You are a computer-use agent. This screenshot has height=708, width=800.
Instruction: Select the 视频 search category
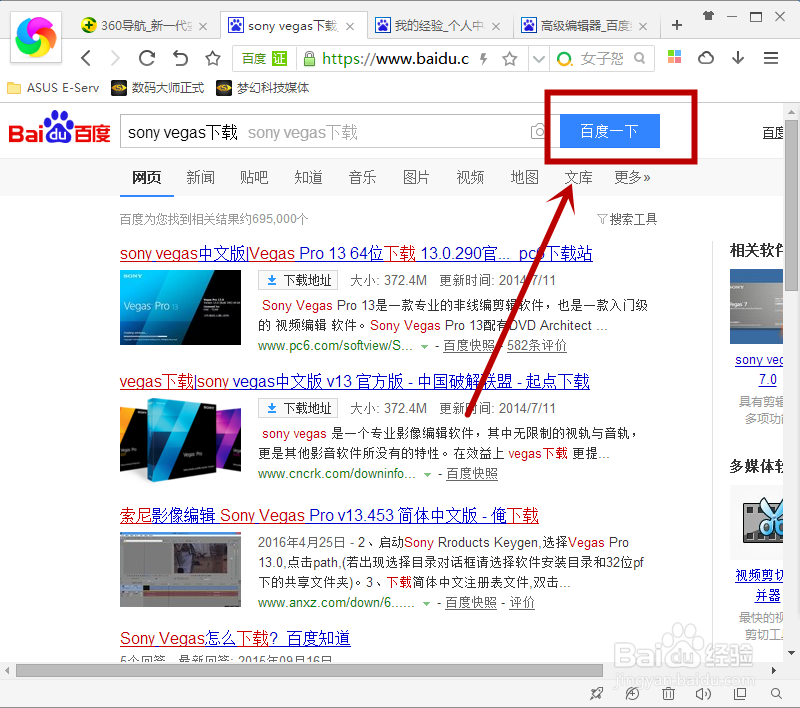pos(470,177)
